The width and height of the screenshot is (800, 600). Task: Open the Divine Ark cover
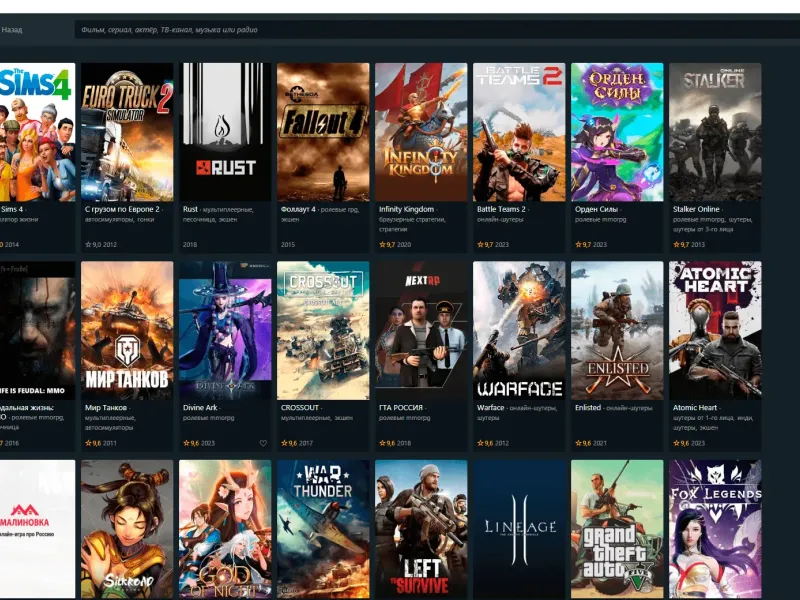pyautogui.click(x=225, y=330)
